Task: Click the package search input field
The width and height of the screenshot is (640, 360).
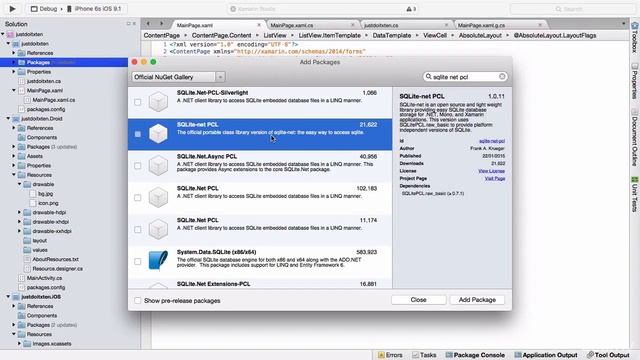Action: coord(465,77)
